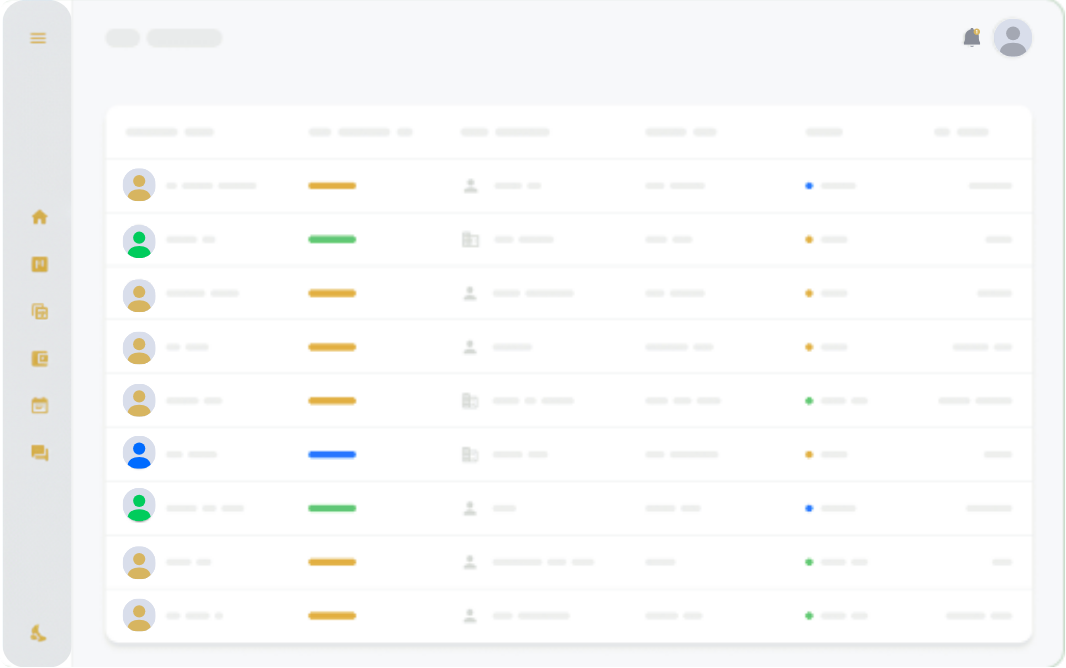The image size is (1066, 668).
Task: Click the green status dot in the last row
Action: tap(809, 616)
